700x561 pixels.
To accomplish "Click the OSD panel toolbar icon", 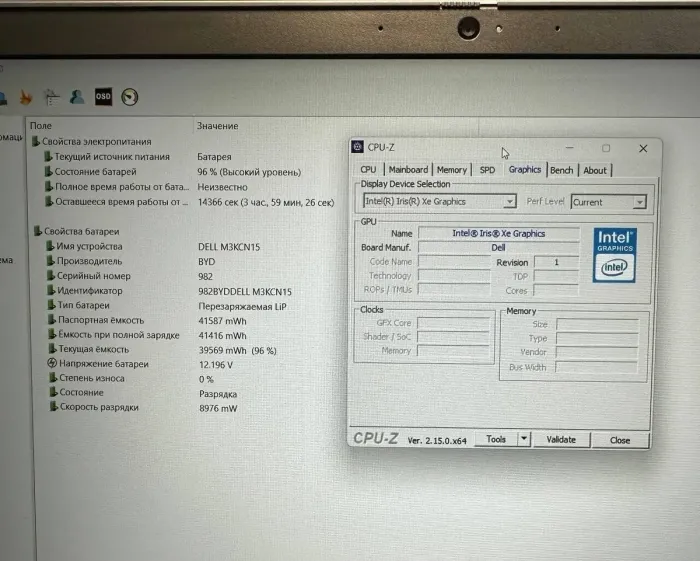I will (x=103, y=97).
